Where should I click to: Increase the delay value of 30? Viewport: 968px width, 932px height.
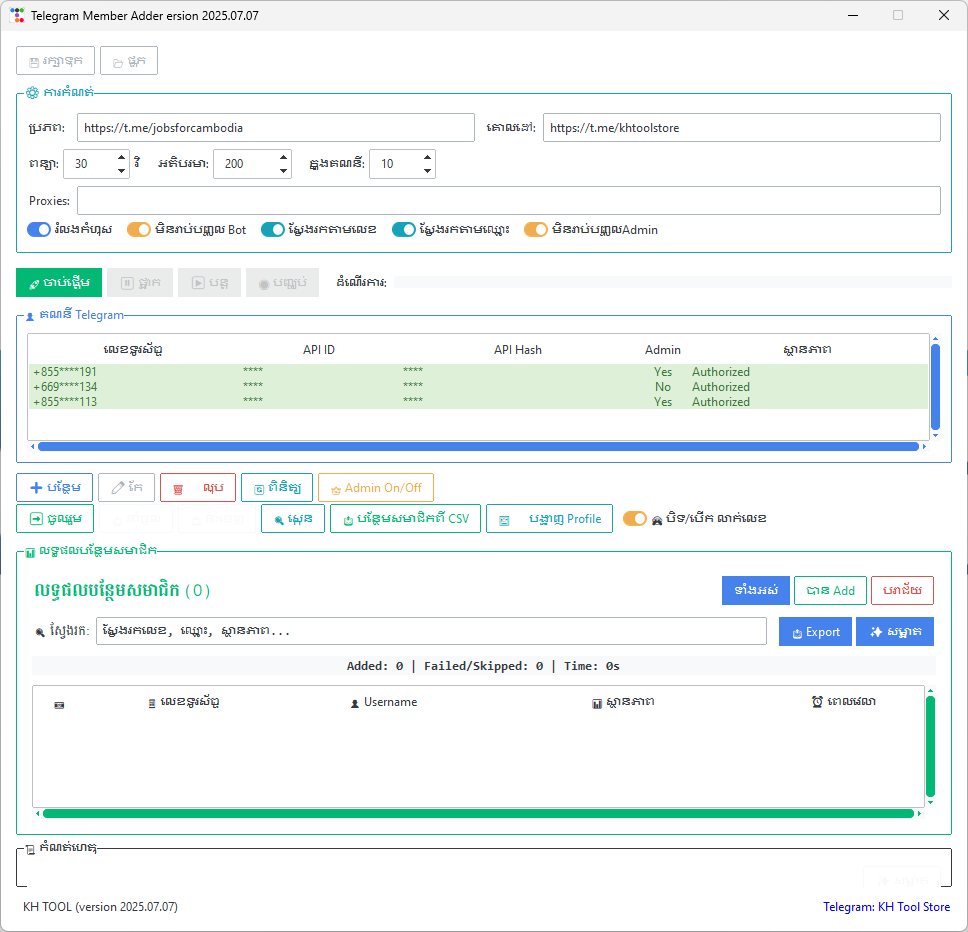tap(122, 157)
